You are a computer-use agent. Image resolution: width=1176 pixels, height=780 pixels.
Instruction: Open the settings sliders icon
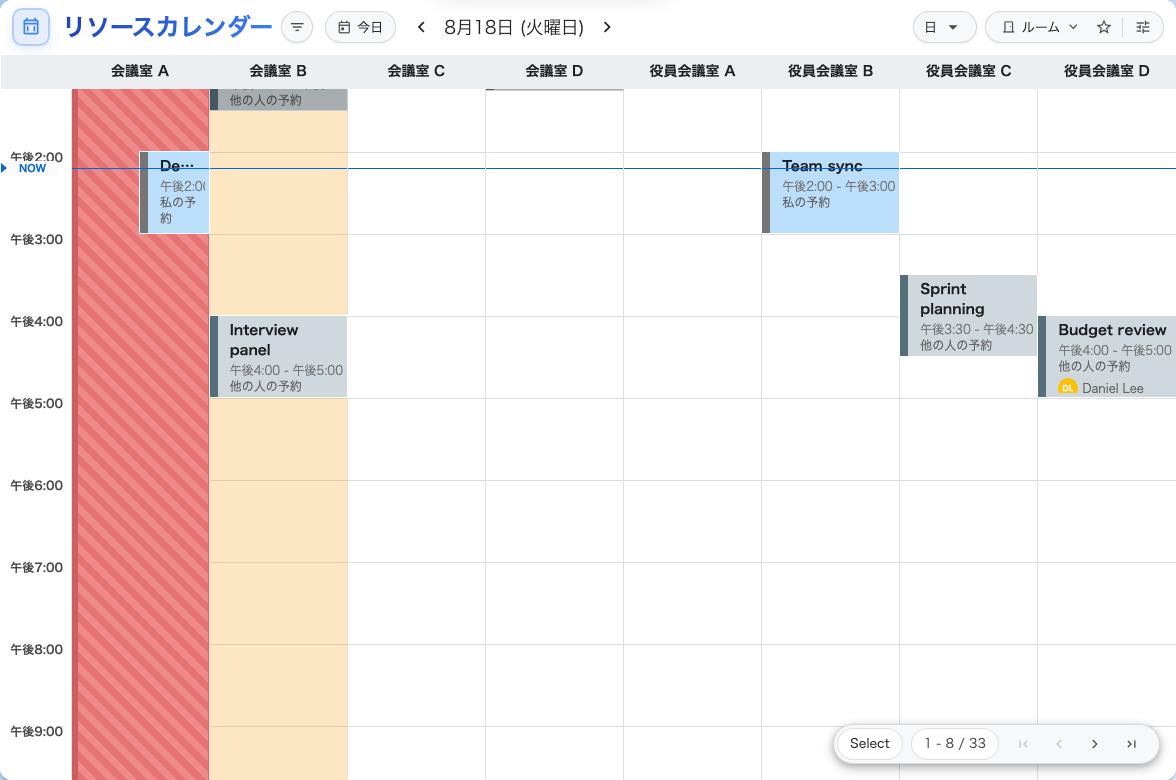tap(1143, 27)
